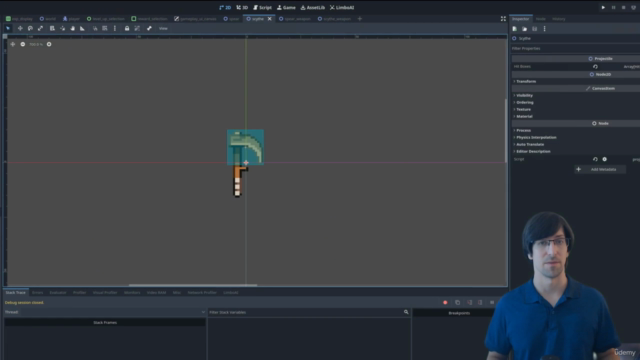
Task: Add a new scene tab with plus
Action: pyautogui.click(x=360, y=19)
